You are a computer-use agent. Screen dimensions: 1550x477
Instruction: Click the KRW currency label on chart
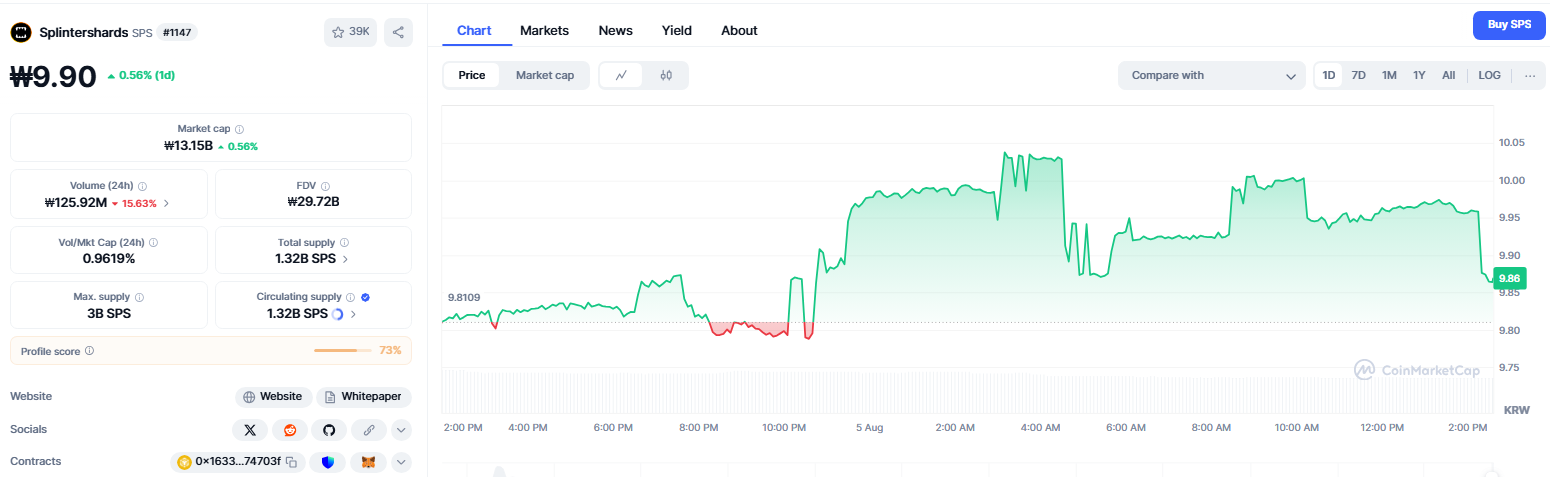tap(1516, 410)
